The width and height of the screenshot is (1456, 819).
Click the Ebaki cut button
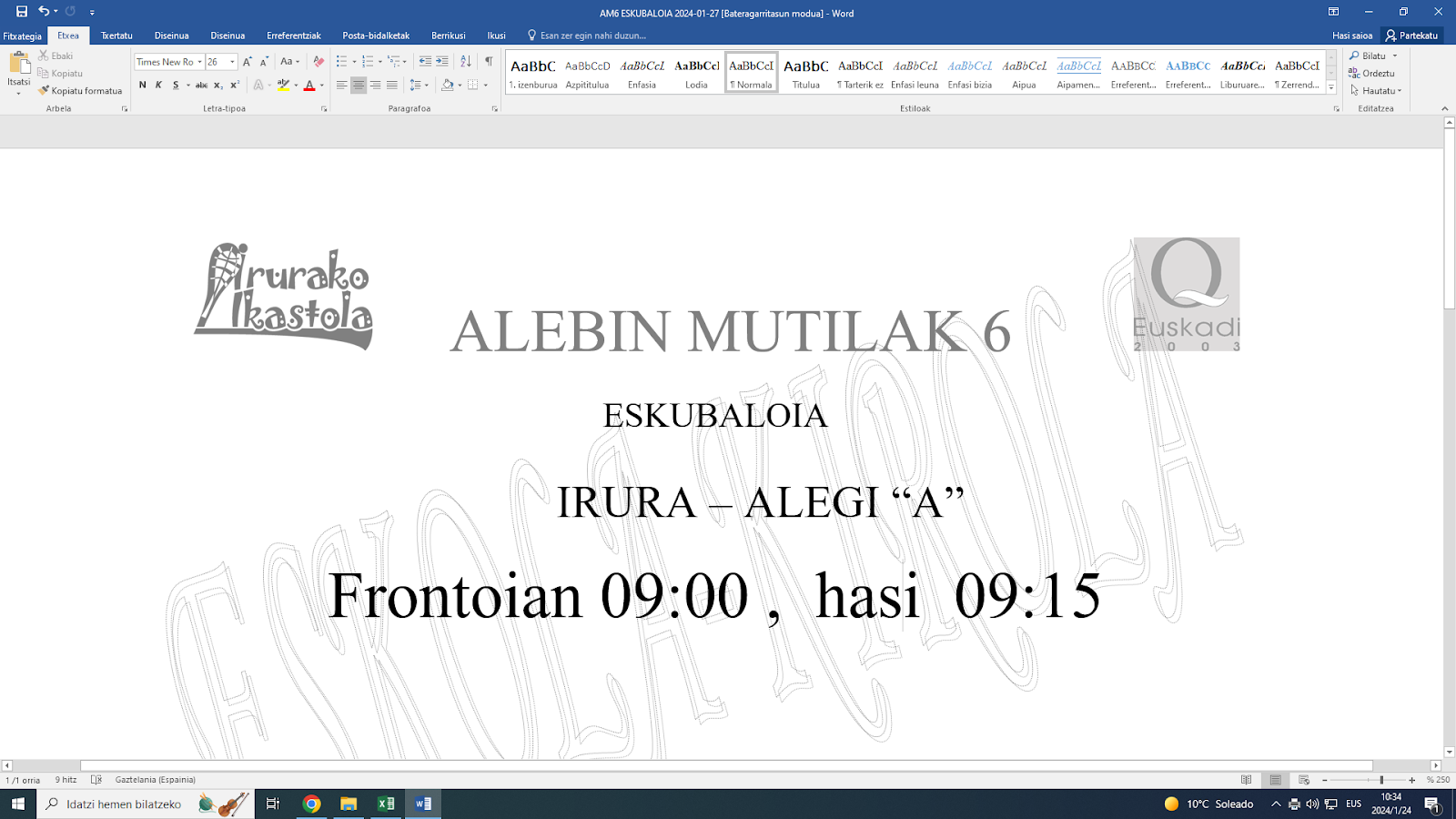tap(56, 56)
